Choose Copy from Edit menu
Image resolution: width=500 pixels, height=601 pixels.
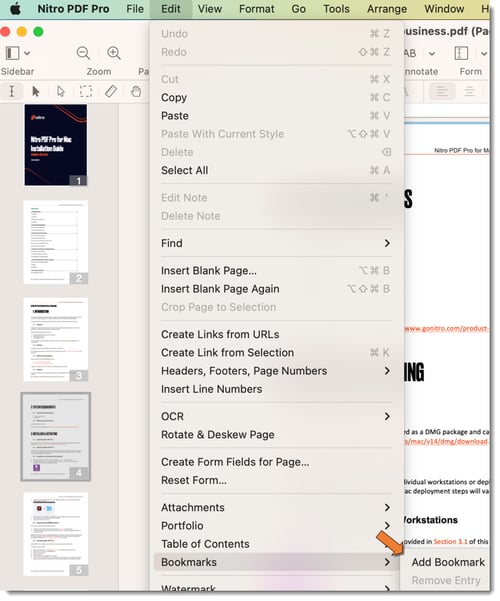275,97
